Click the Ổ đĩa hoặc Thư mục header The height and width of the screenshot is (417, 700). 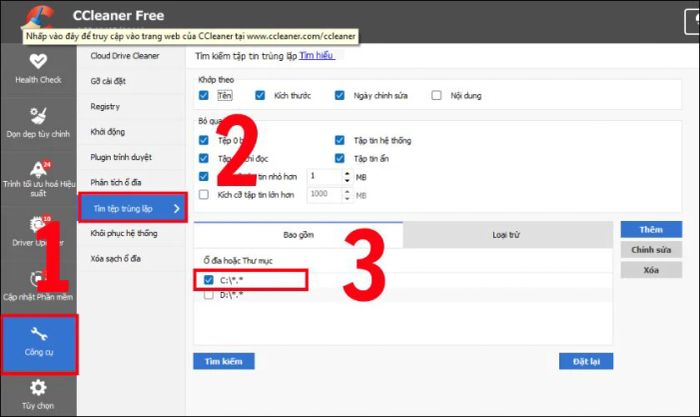(238, 261)
